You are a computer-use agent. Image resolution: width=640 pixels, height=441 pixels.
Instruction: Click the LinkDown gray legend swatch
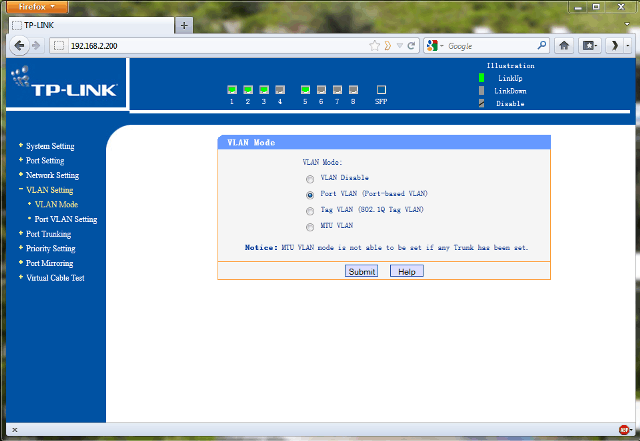tap(482, 91)
